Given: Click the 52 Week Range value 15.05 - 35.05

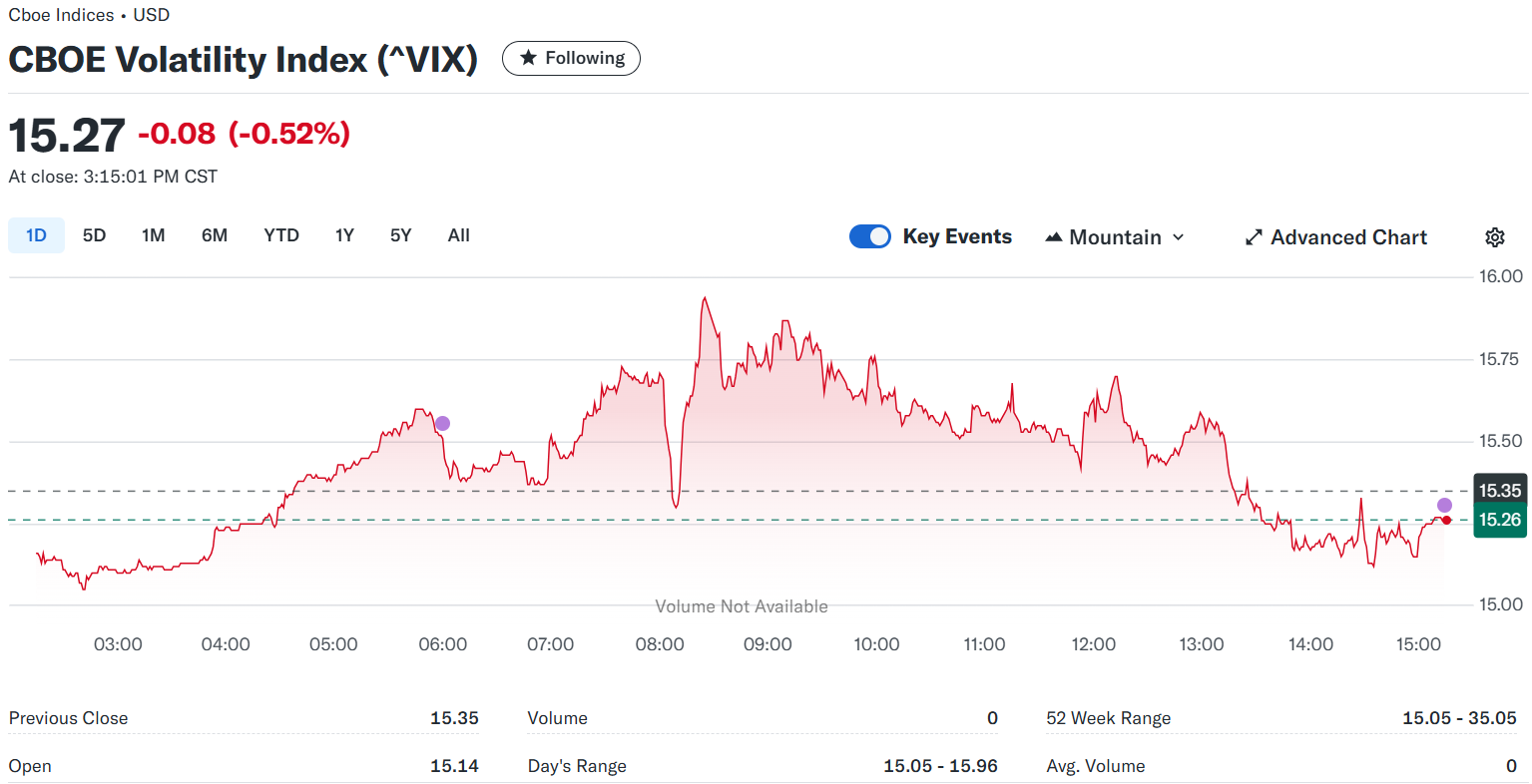Looking at the screenshot, I should click(1459, 718).
